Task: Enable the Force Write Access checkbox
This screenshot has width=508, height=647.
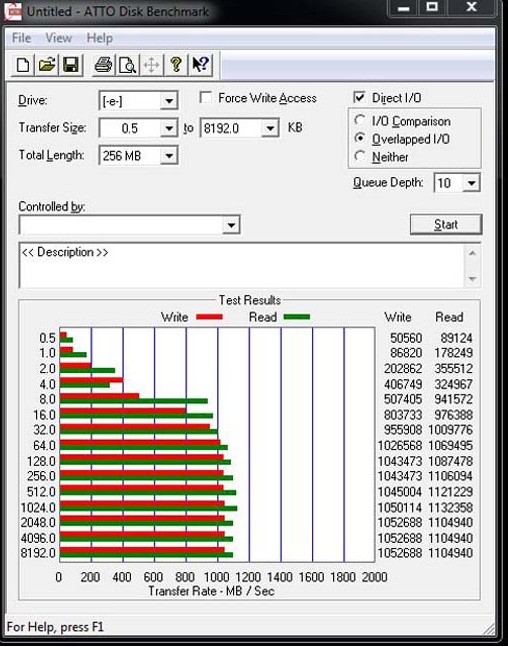Action: [206, 98]
